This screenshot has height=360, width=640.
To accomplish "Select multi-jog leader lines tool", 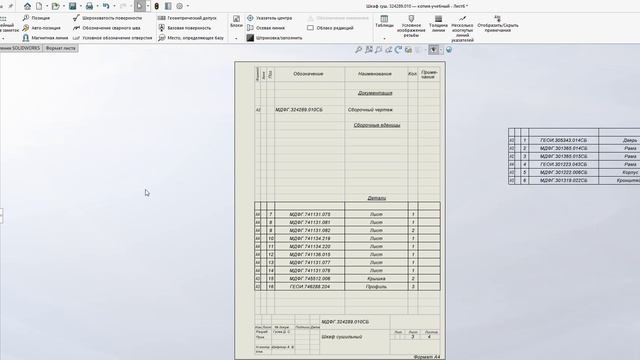I will (462, 29).
